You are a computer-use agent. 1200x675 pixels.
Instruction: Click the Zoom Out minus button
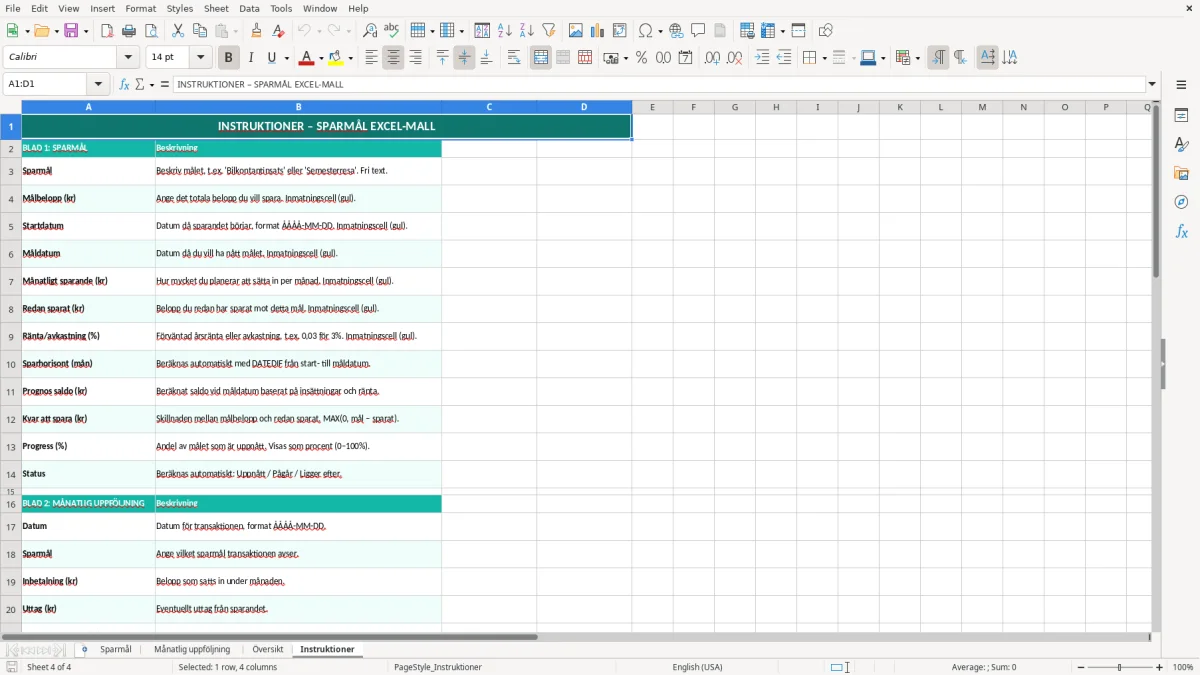click(x=1081, y=667)
